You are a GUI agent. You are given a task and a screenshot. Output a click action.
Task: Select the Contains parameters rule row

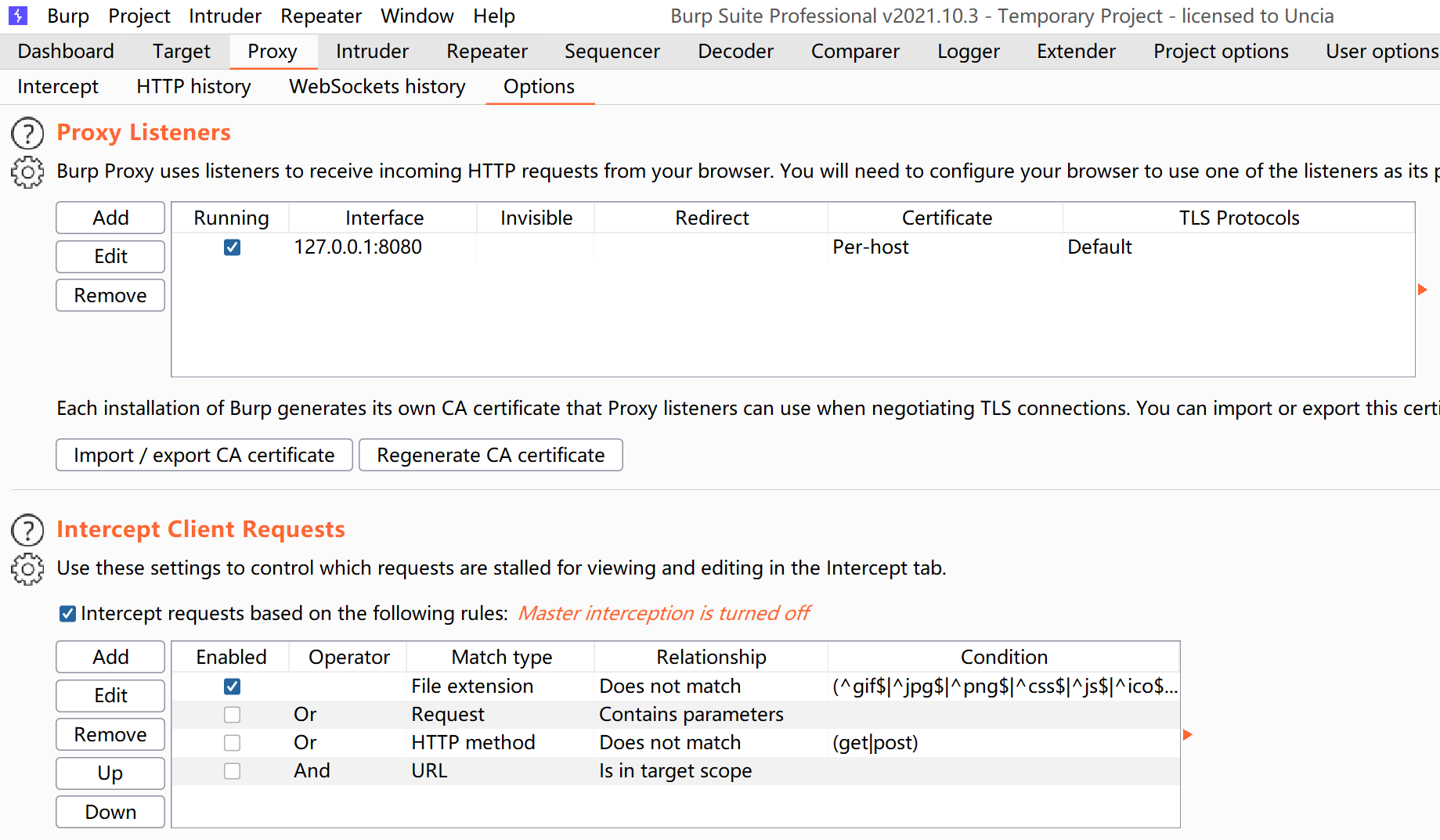676,715
